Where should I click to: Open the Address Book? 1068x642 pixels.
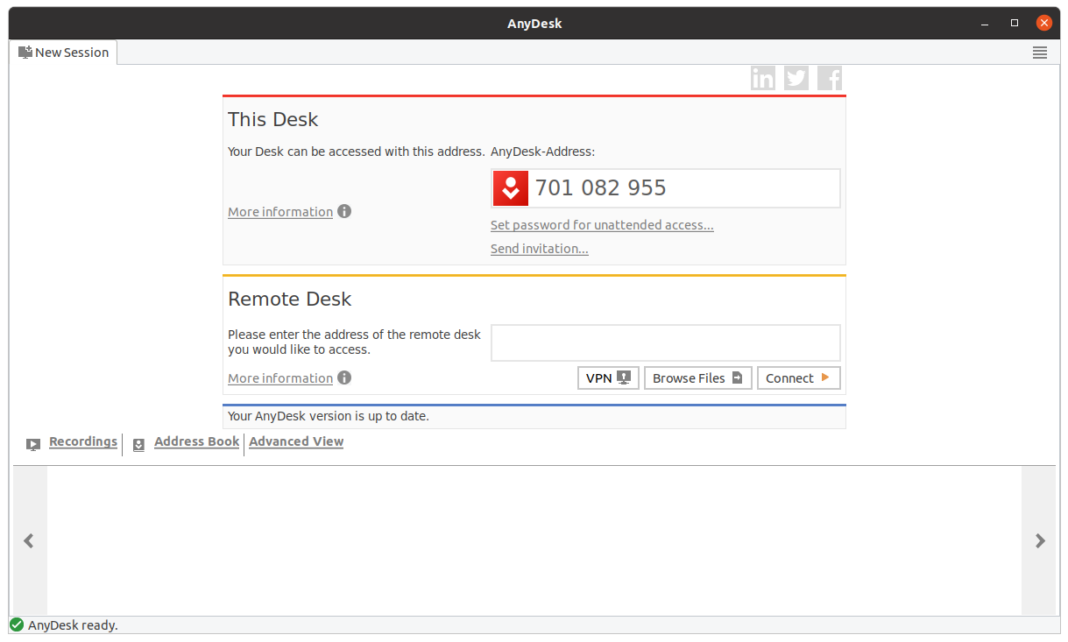click(196, 441)
